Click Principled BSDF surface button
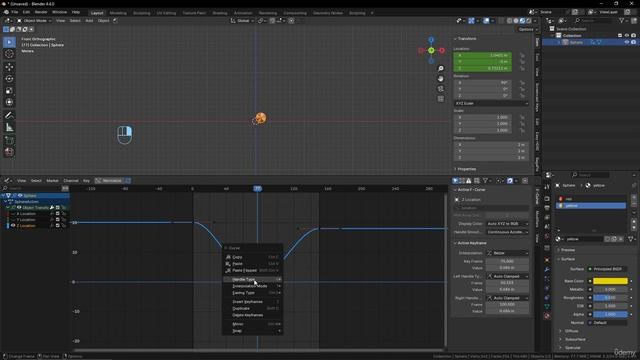Viewport: 640px width, 360px height. [607, 269]
